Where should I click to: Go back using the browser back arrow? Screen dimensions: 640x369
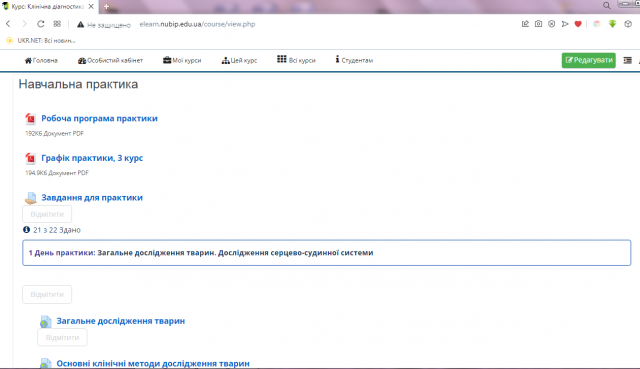pyautogui.click(x=8, y=24)
